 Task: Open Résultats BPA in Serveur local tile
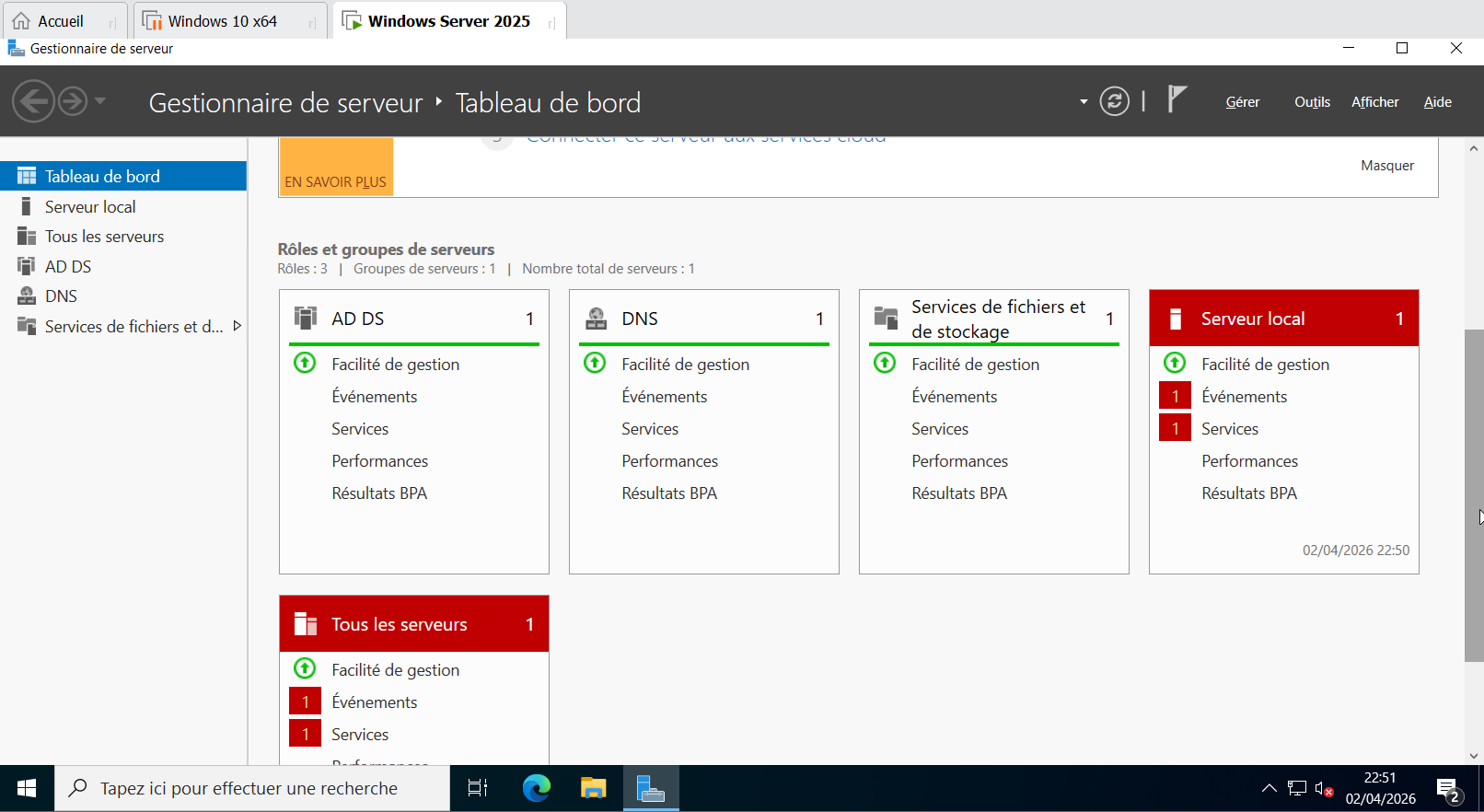tap(1249, 493)
